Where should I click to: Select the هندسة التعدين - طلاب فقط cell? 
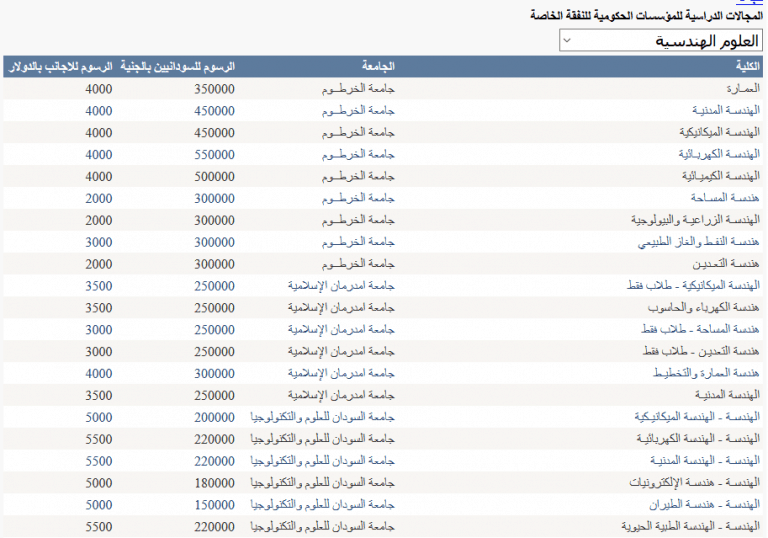pyautogui.click(x=701, y=351)
